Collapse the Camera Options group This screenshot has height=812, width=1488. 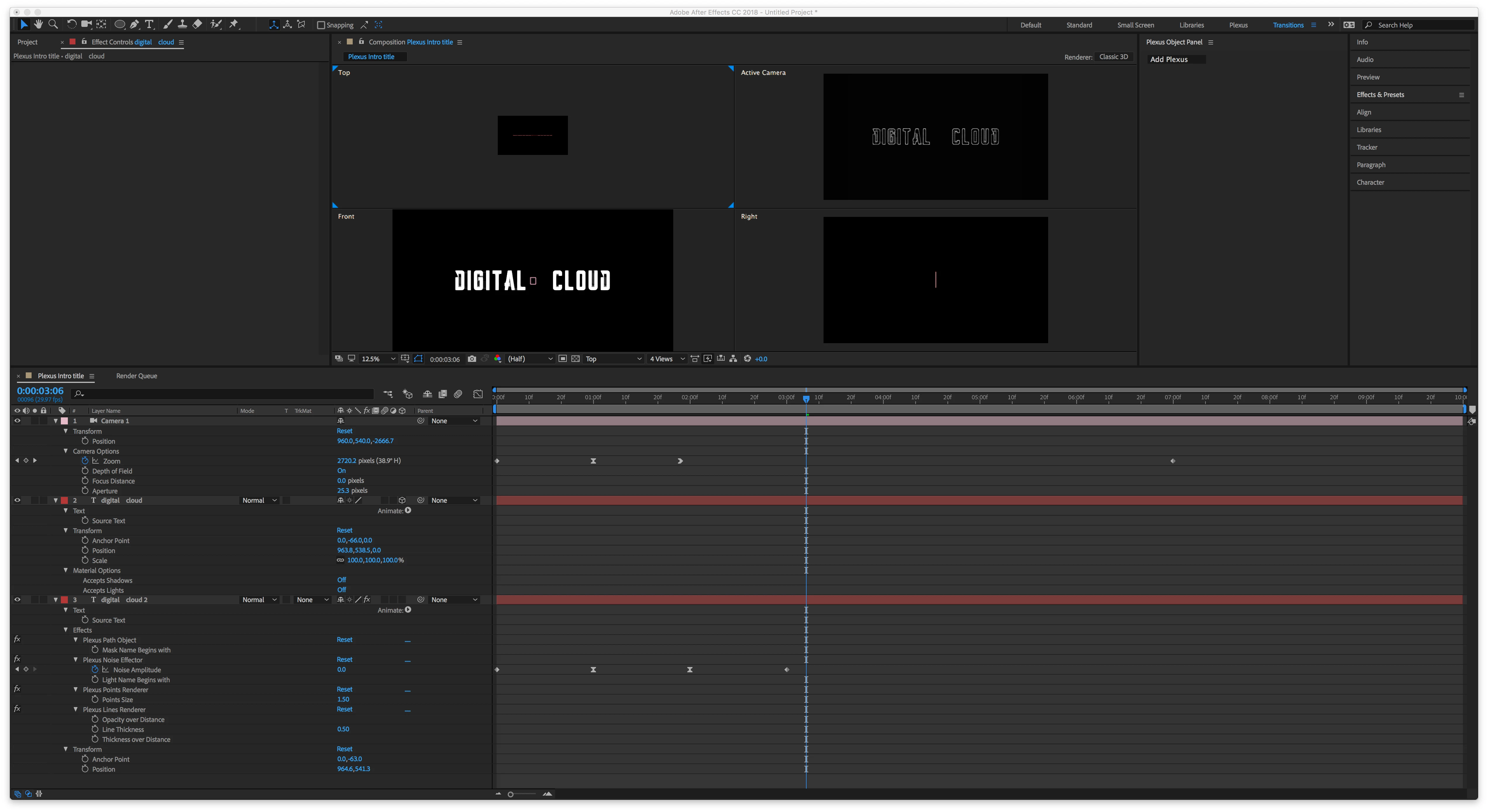[66, 451]
